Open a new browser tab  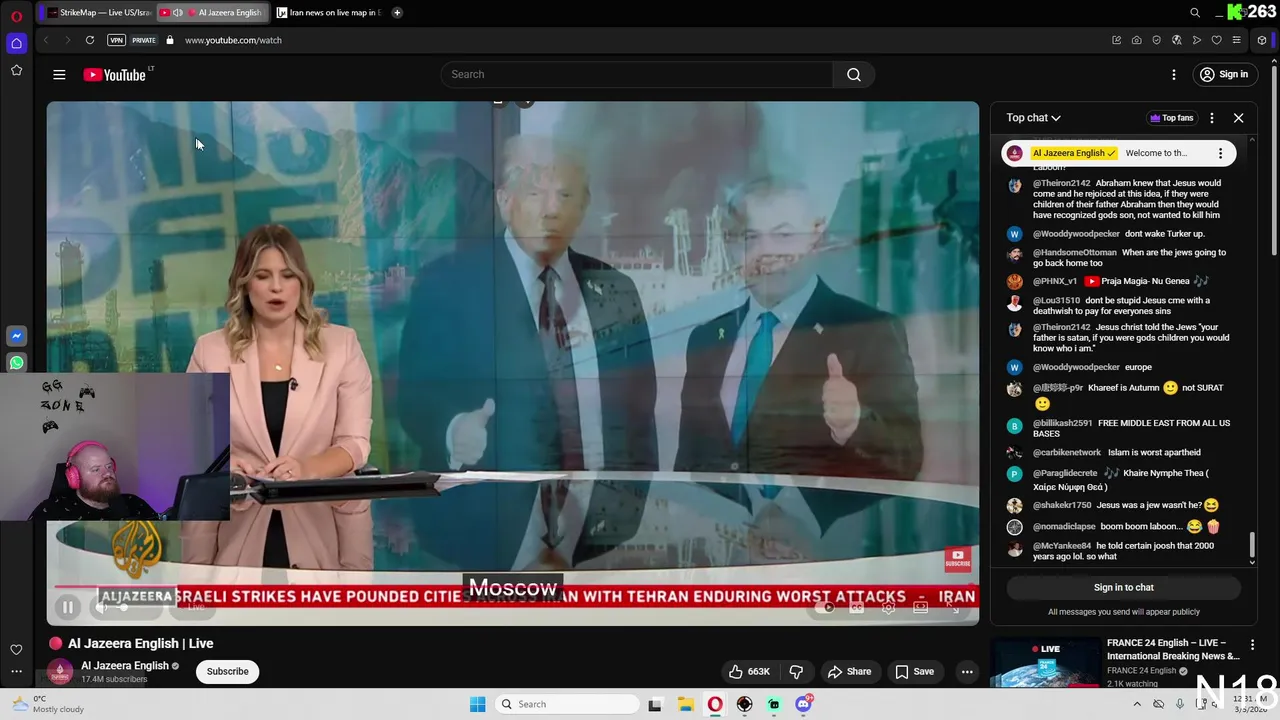pyautogui.click(x=397, y=13)
